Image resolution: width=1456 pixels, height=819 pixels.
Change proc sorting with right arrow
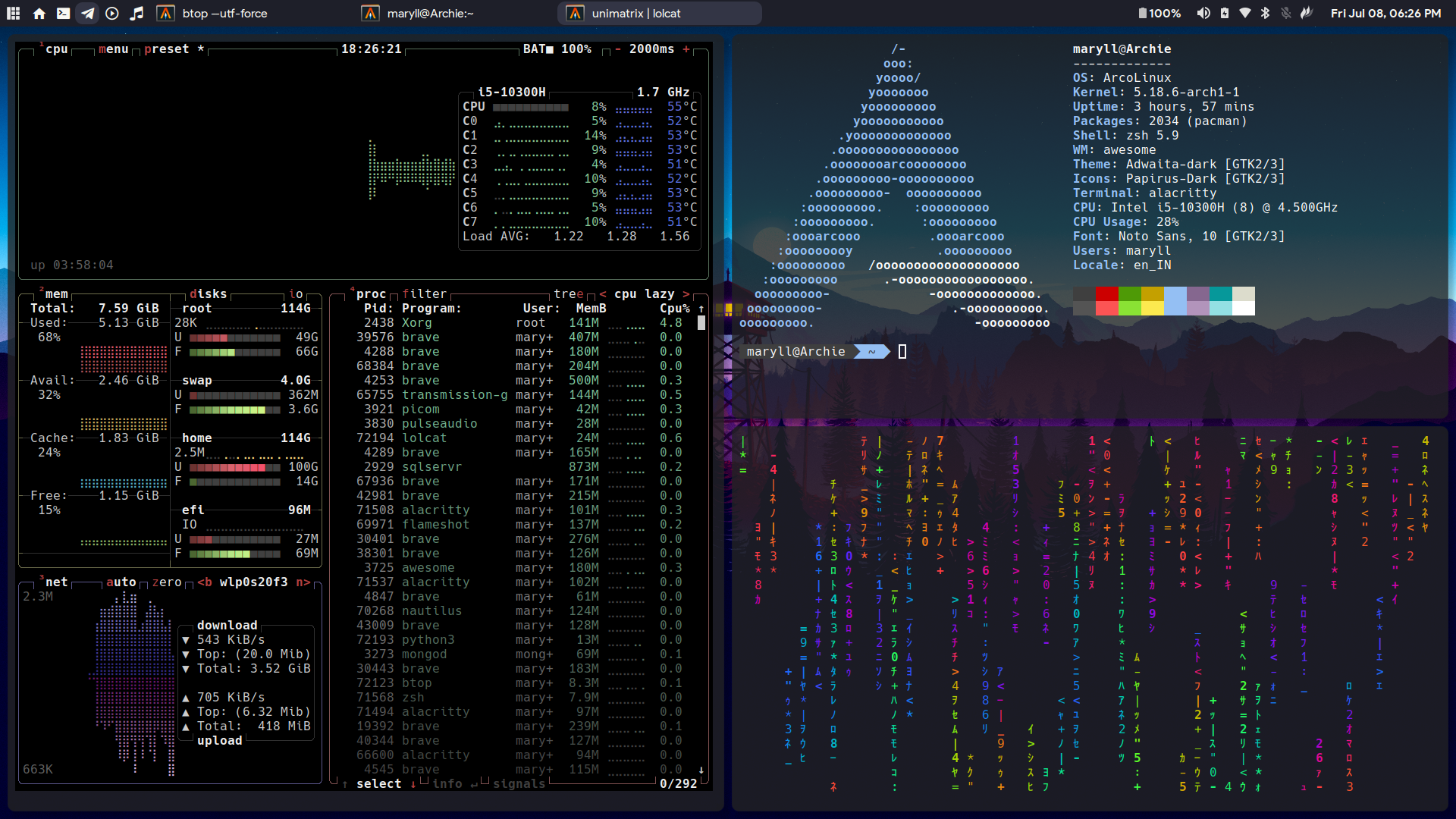686,293
